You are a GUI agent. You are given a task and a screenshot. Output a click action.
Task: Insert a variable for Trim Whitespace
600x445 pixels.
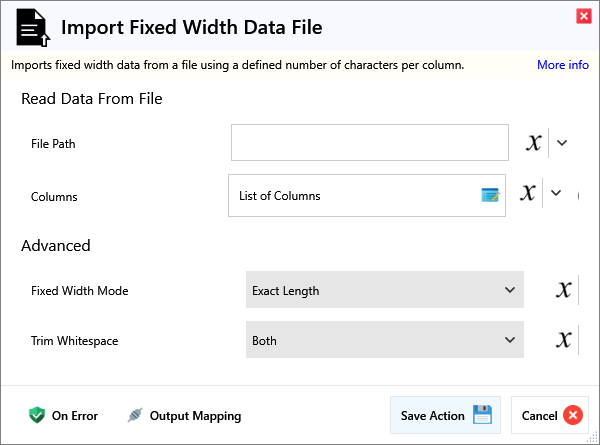click(x=565, y=341)
